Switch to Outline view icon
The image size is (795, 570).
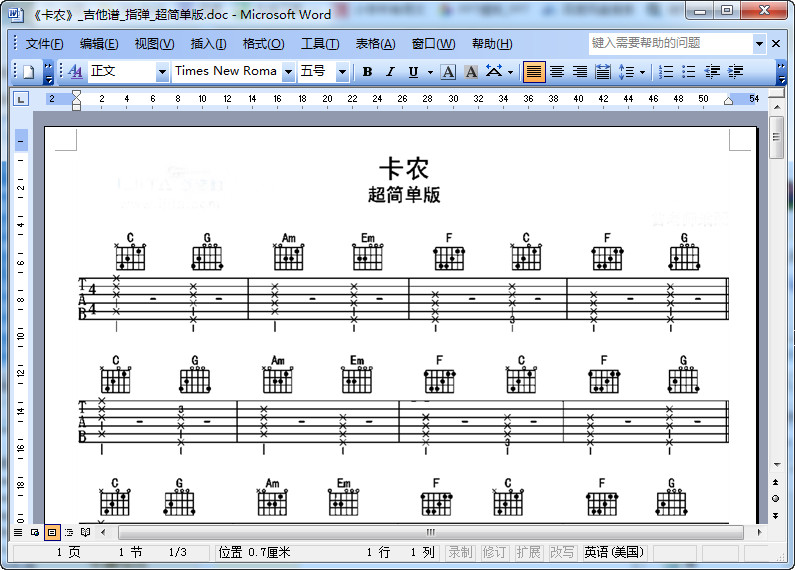pos(69,532)
